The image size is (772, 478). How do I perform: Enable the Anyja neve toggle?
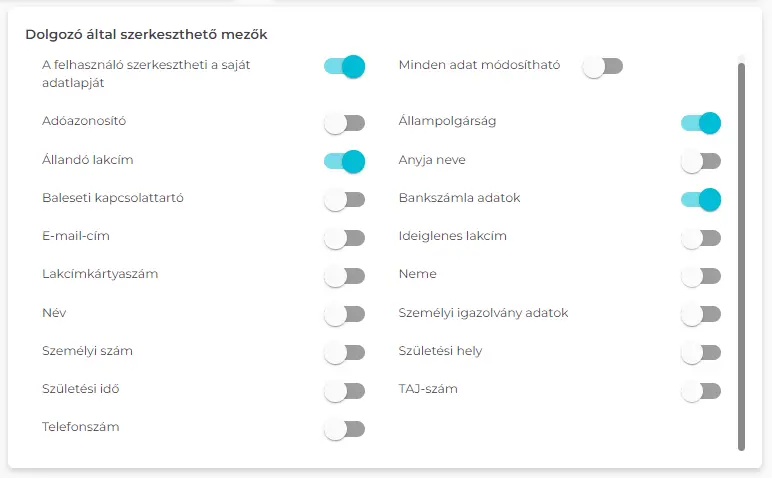(700, 161)
